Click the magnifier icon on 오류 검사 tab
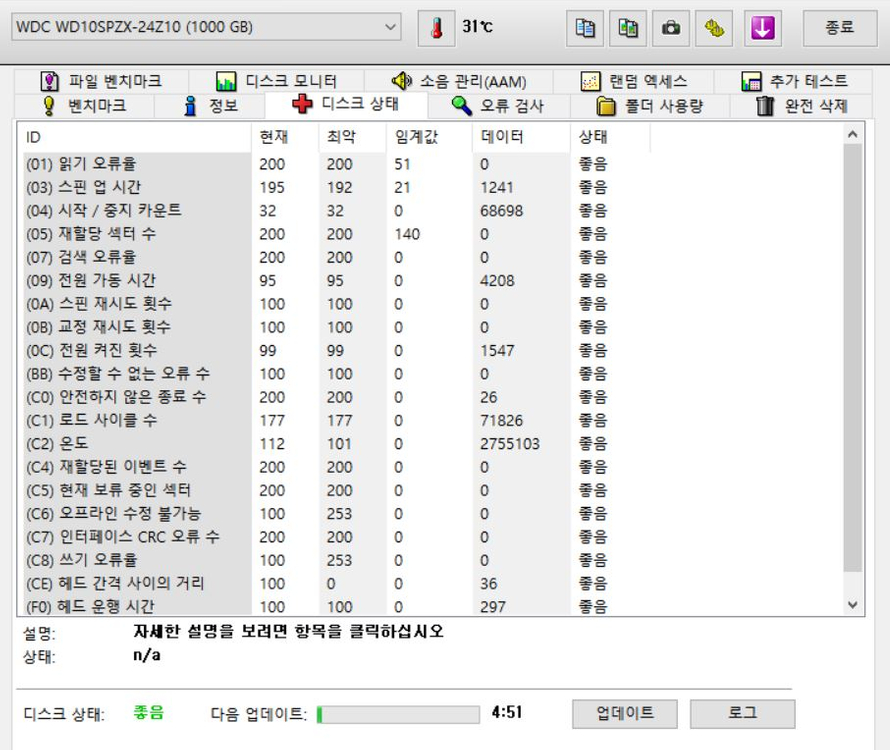 463,103
